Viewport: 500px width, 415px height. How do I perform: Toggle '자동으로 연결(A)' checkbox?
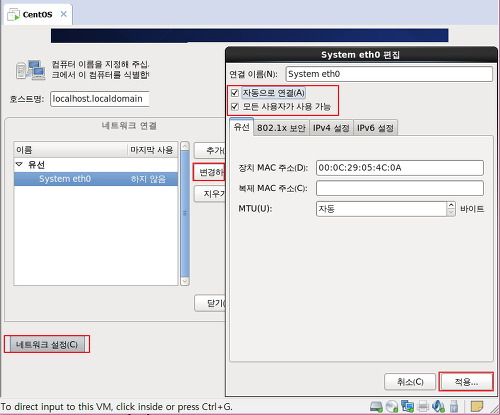click(x=235, y=93)
